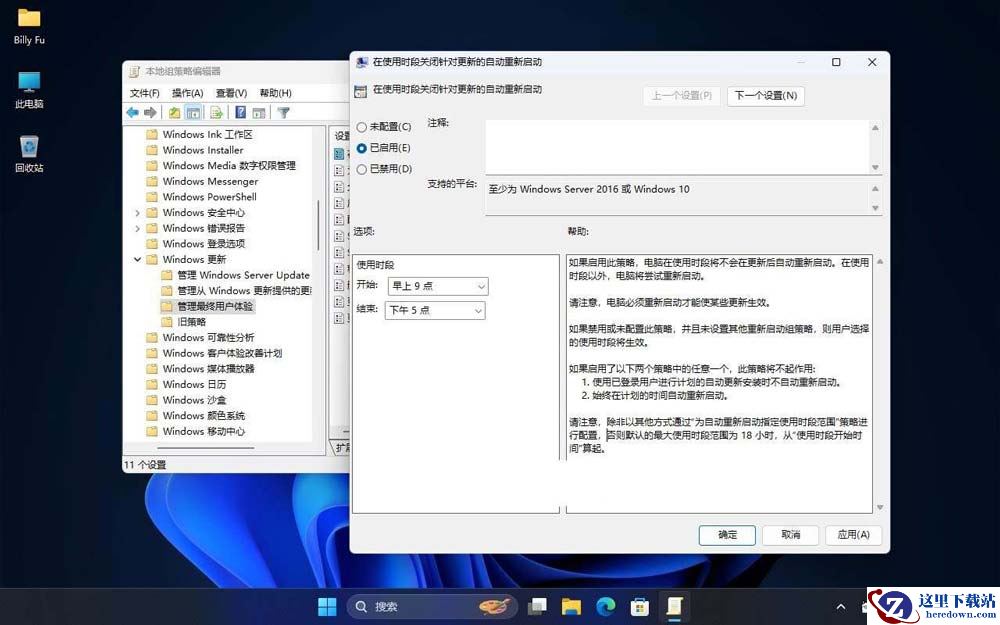
Task: Click the Group Policy scroll icon in taskbar
Action: (673, 607)
